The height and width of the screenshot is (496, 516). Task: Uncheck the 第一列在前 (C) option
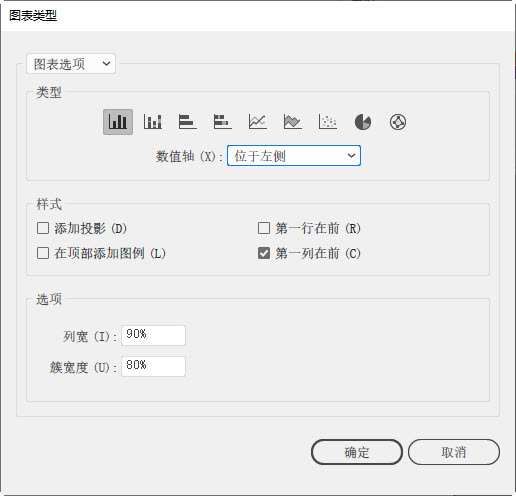(264, 253)
